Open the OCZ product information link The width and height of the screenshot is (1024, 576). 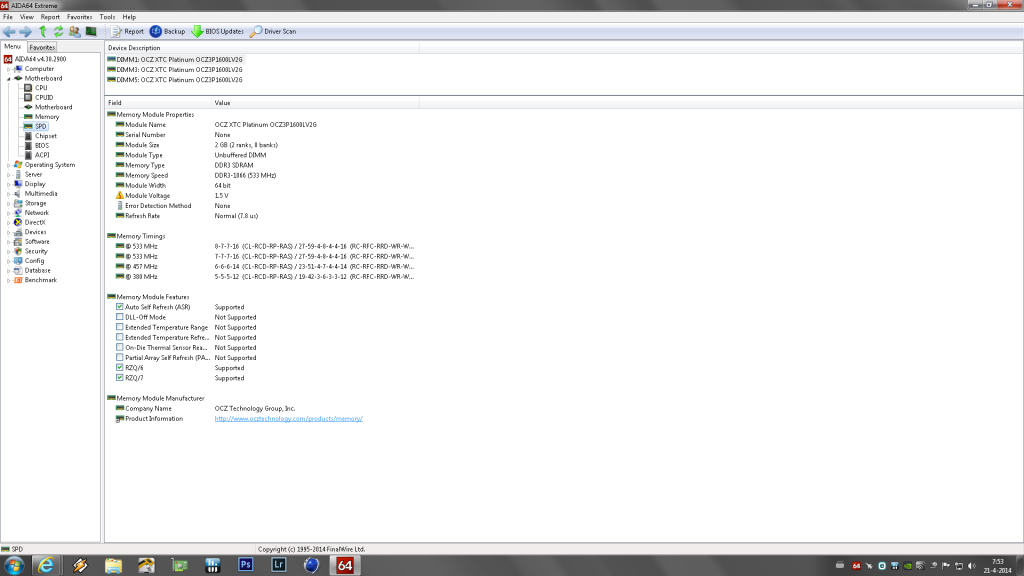click(288, 419)
